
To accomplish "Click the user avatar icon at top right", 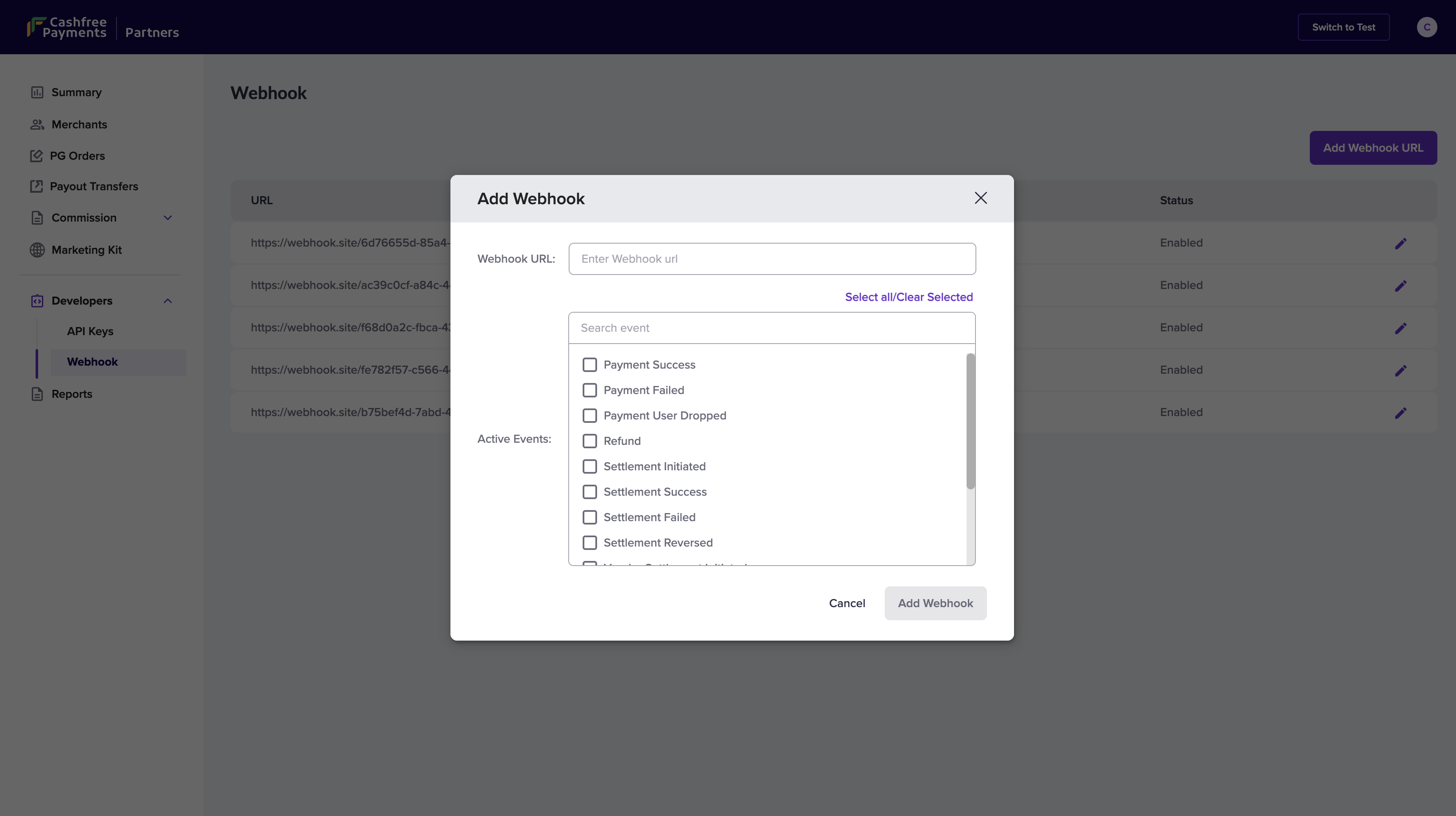I will coord(1427,27).
